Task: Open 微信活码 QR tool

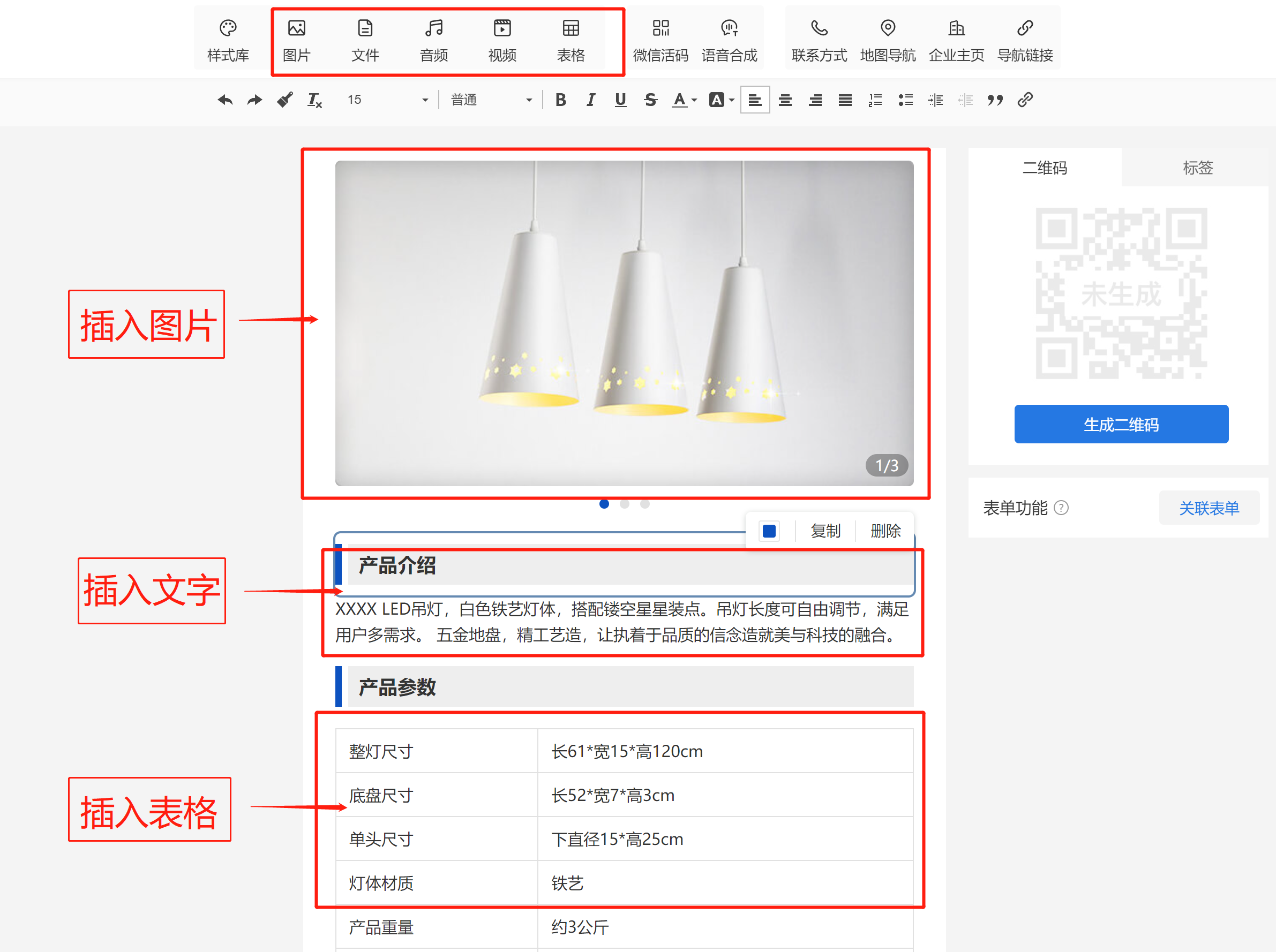Action: point(660,39)
